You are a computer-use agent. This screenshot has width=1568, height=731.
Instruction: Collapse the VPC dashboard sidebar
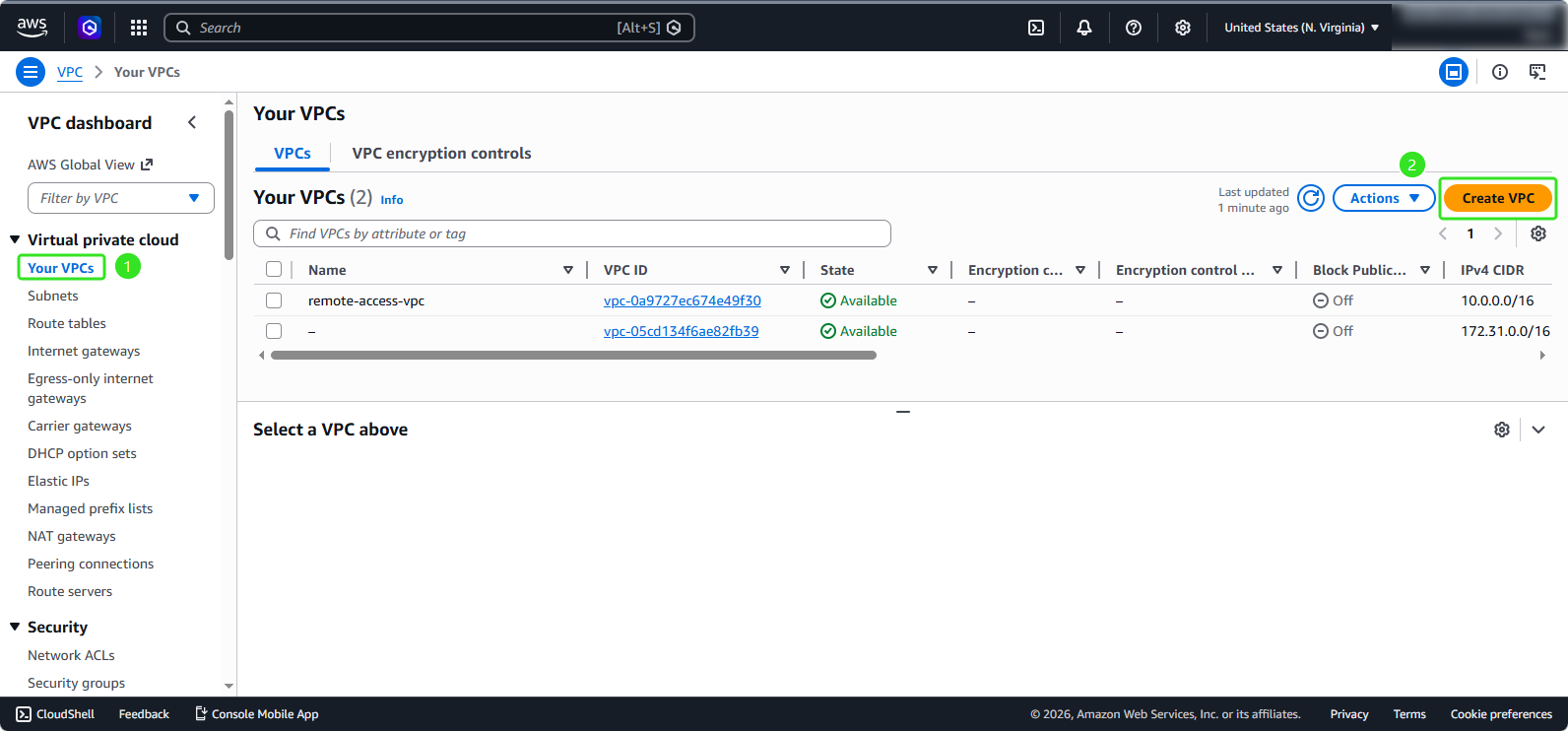[192, 122]
